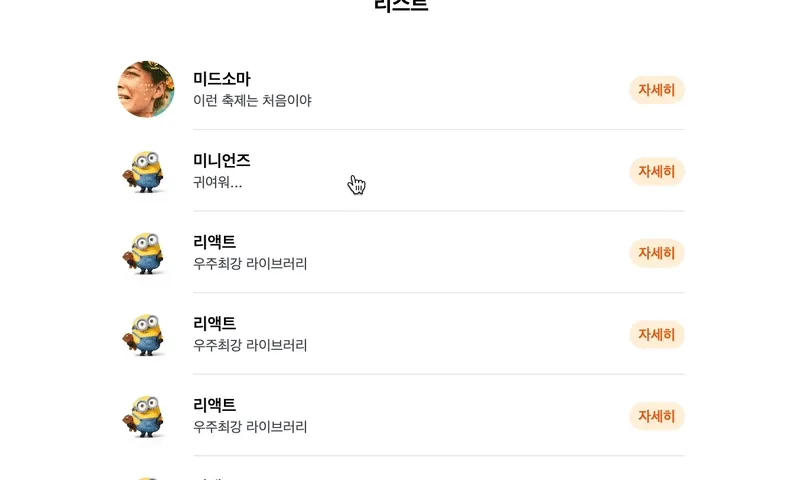
Task: Click 우주최강 라이브러리 under the second 리액트
Action: 250,345
